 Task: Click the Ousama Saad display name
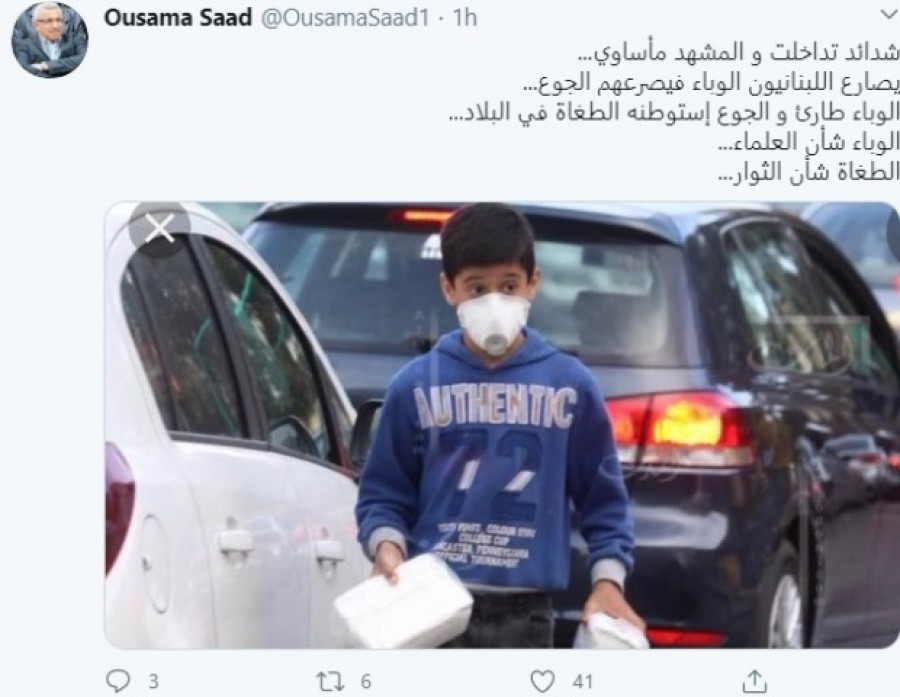pyautogui.click(x=178, y=18)
